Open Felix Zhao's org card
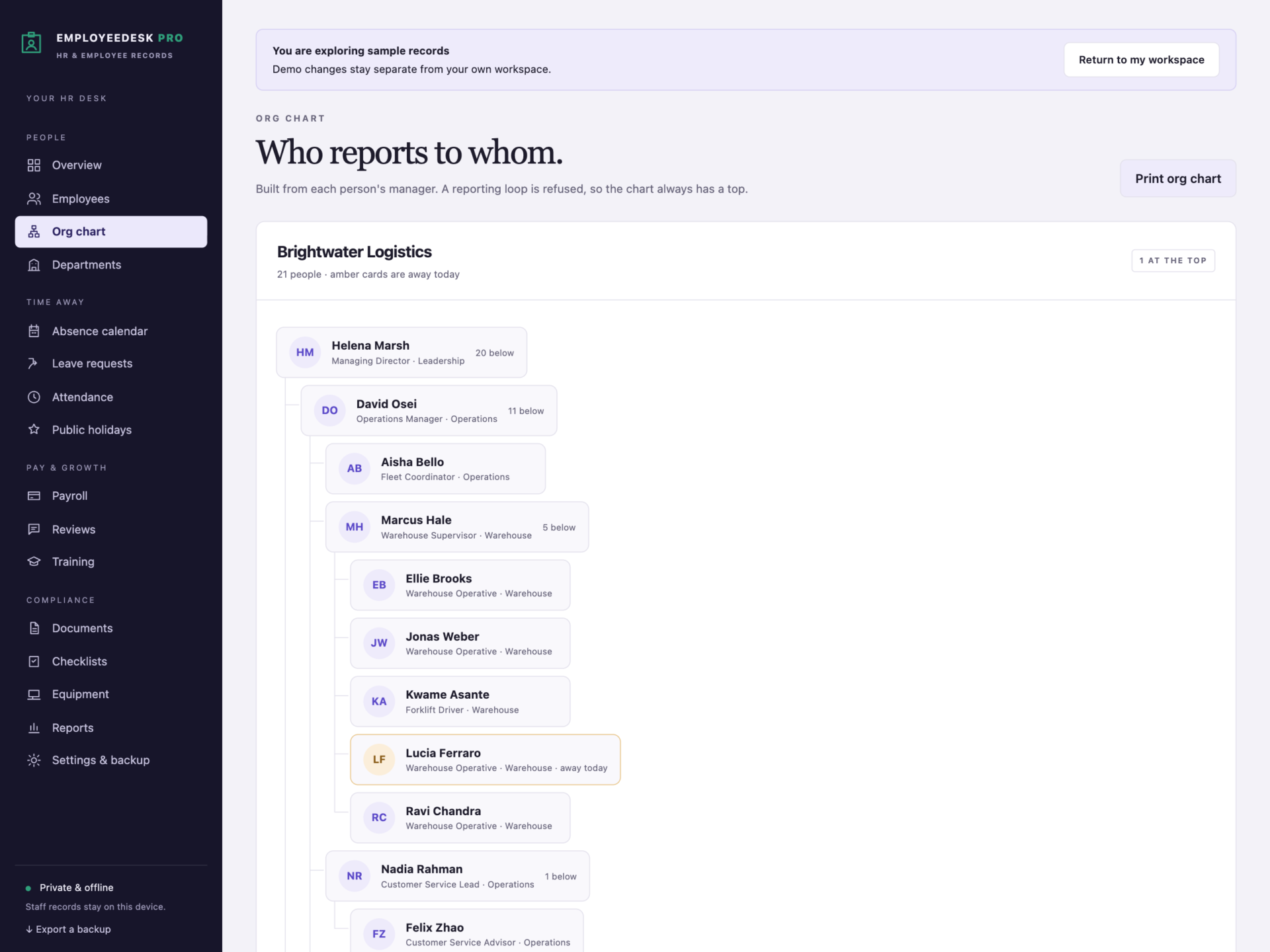The width and height of the screenshot is (1270, 952). pos(466,931)
